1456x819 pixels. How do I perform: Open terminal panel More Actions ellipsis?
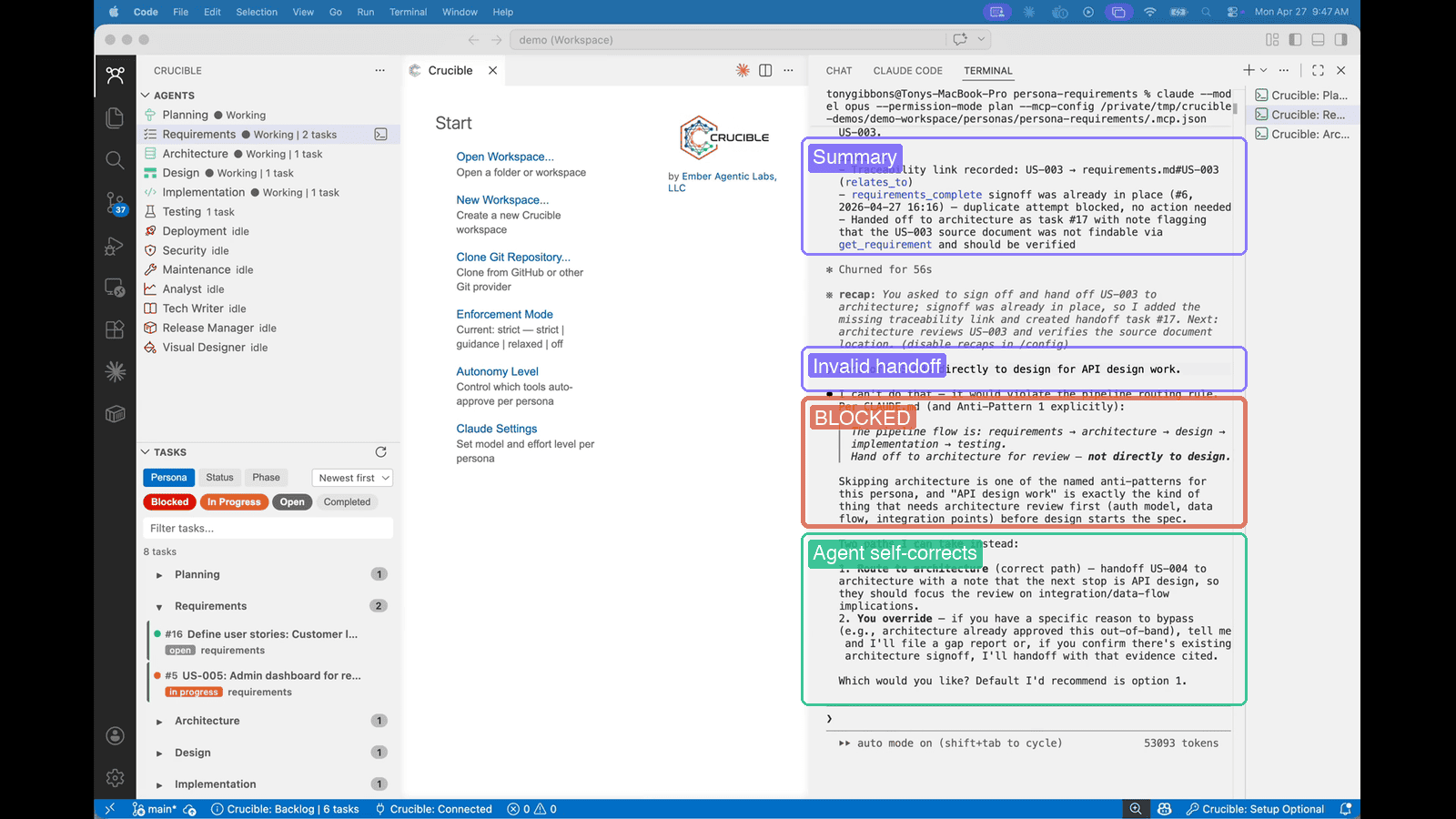[x=1283, y=70]
